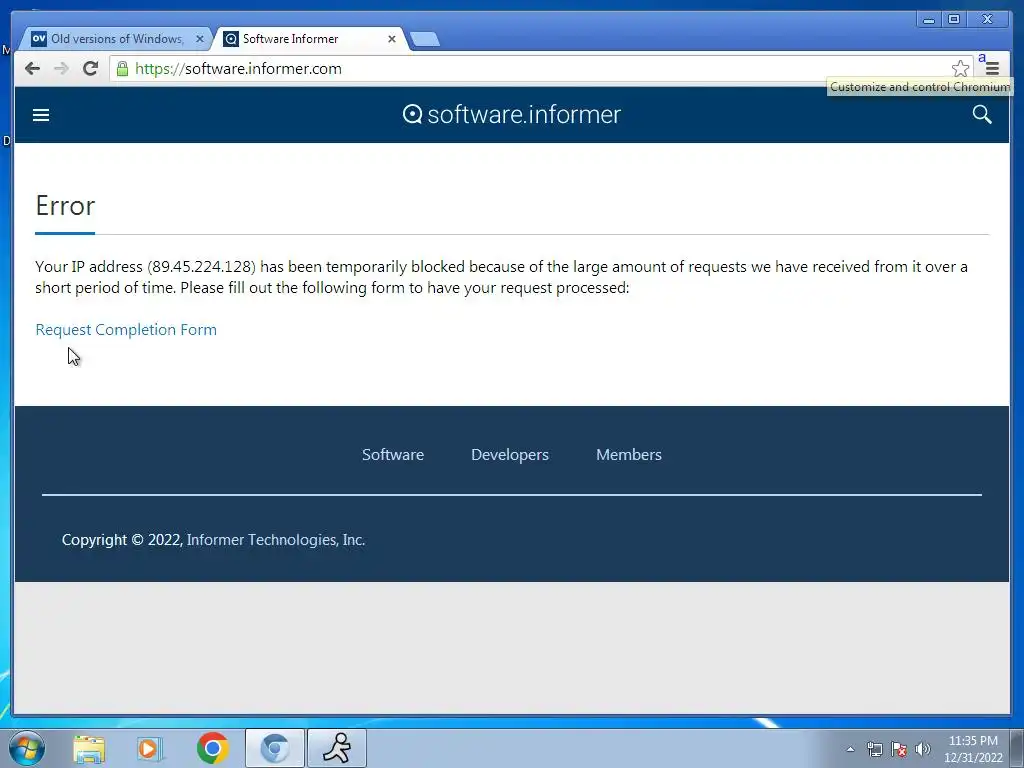The height and width of the screenshot is (768, 1024).
Task: Open a new browser tab
Action: click(425, 40)
